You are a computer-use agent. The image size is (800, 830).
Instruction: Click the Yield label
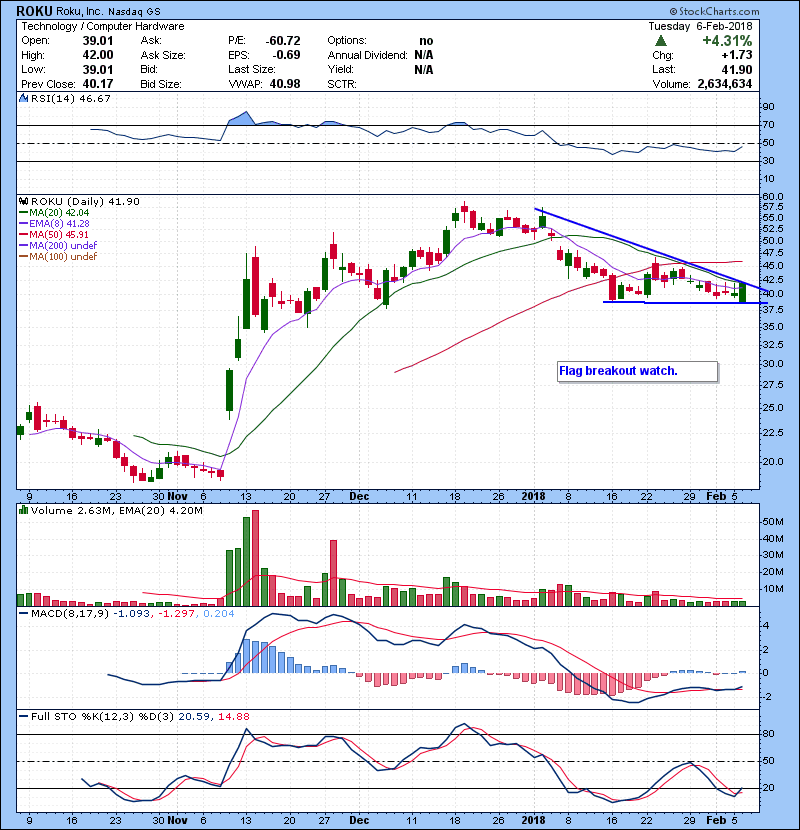(x=340, y=69)
